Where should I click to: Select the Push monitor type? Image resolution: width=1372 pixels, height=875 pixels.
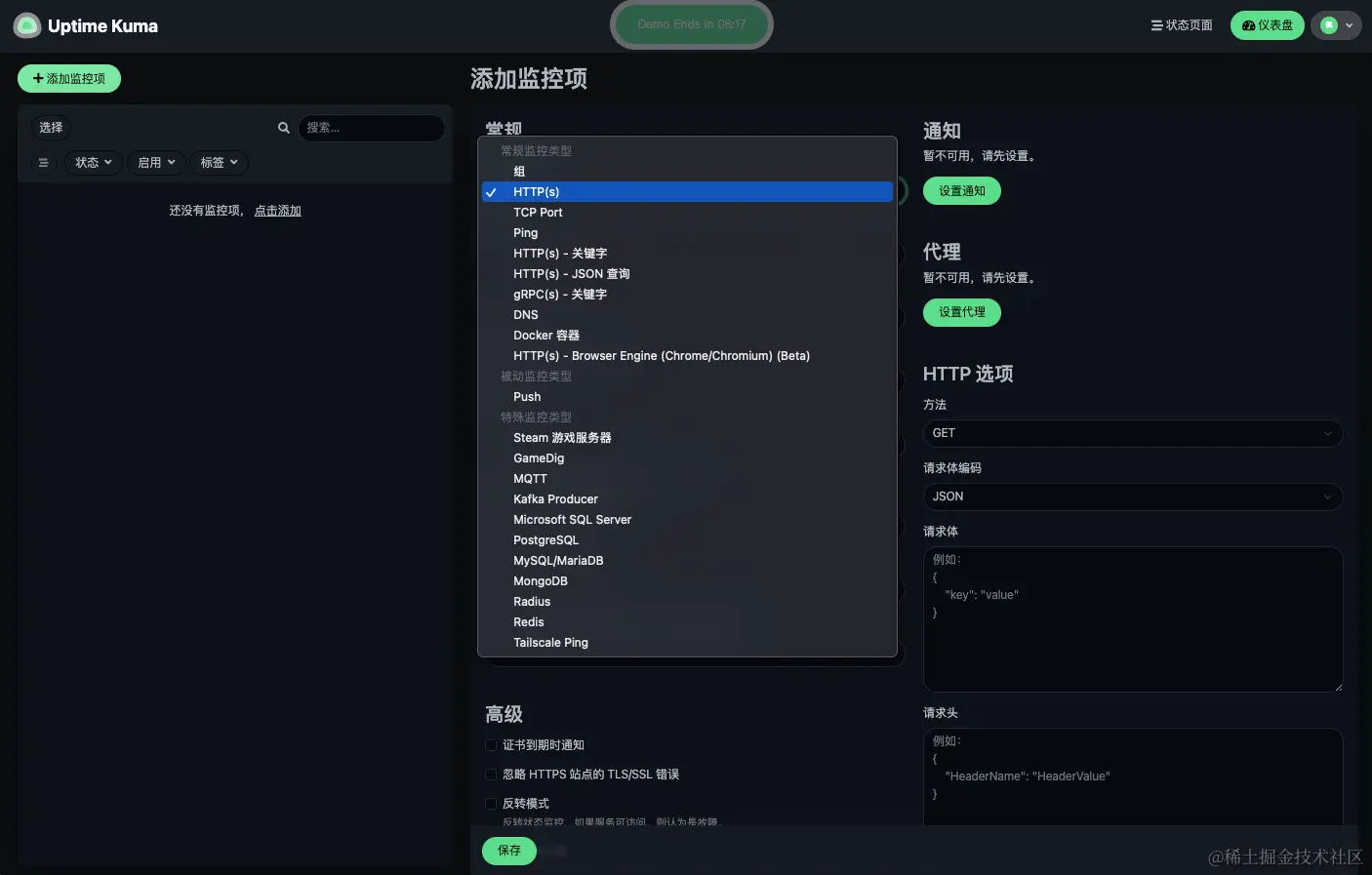tap(687, 397)
